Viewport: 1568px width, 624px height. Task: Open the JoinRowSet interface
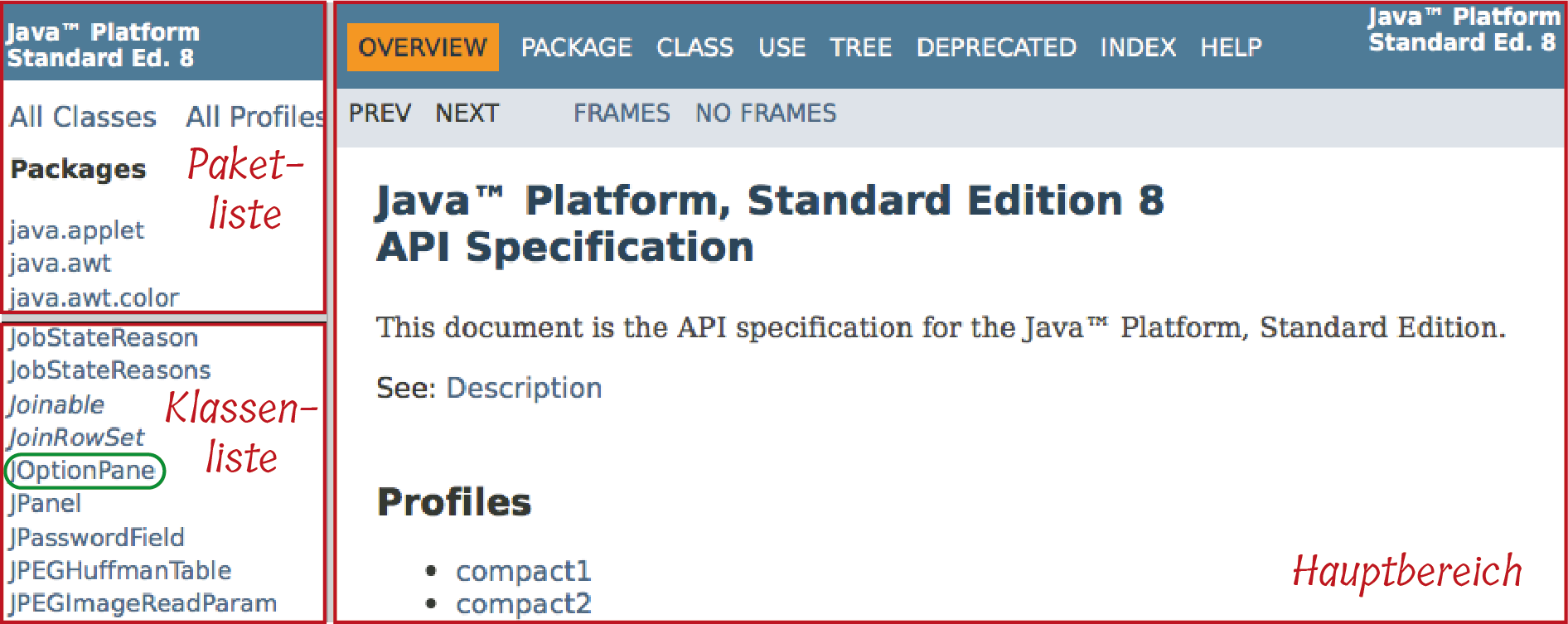(75, 438)
